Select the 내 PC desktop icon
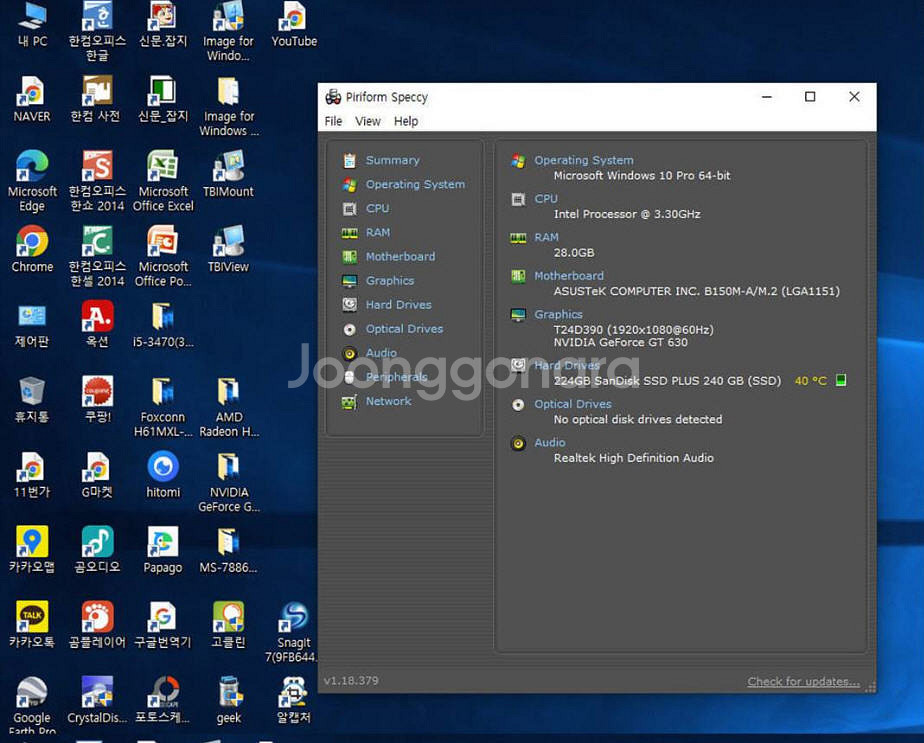 (x=32, y=24)
